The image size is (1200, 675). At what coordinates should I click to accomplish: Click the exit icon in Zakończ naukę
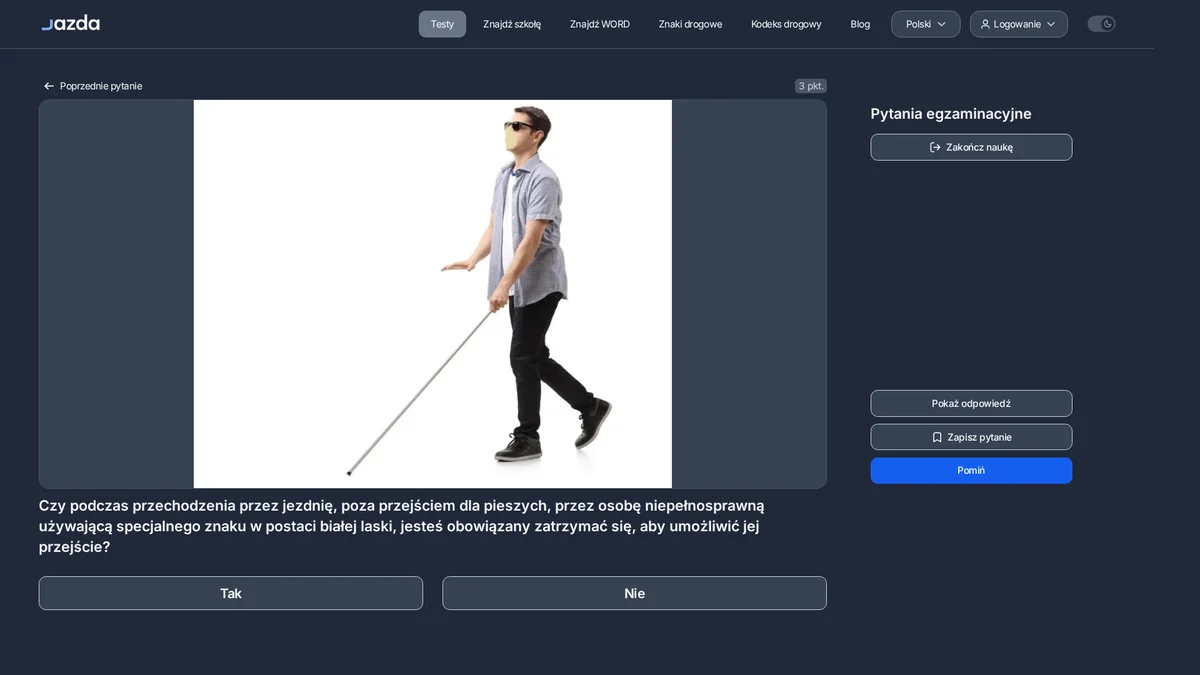935,147
